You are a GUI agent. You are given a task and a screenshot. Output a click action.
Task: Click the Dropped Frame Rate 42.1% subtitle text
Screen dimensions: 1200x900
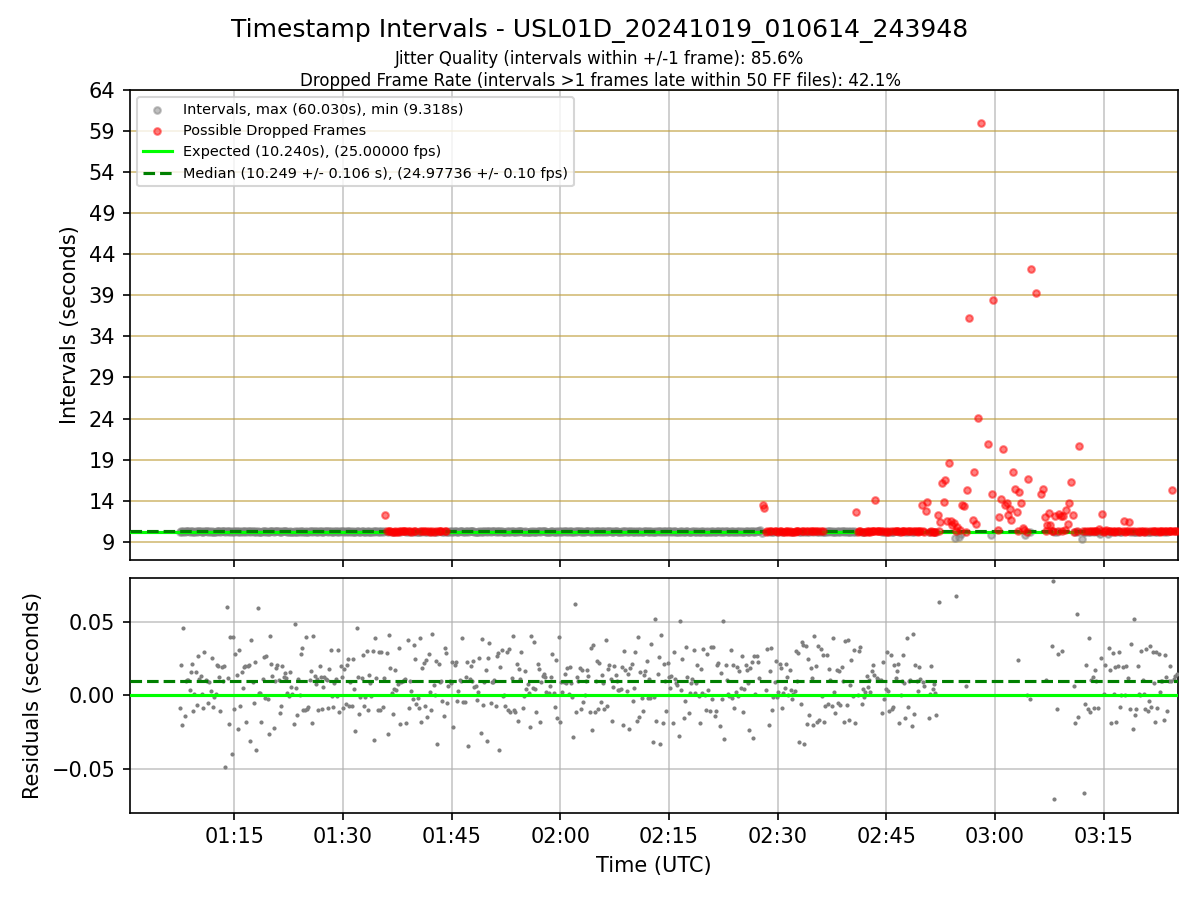click(600, 80)
